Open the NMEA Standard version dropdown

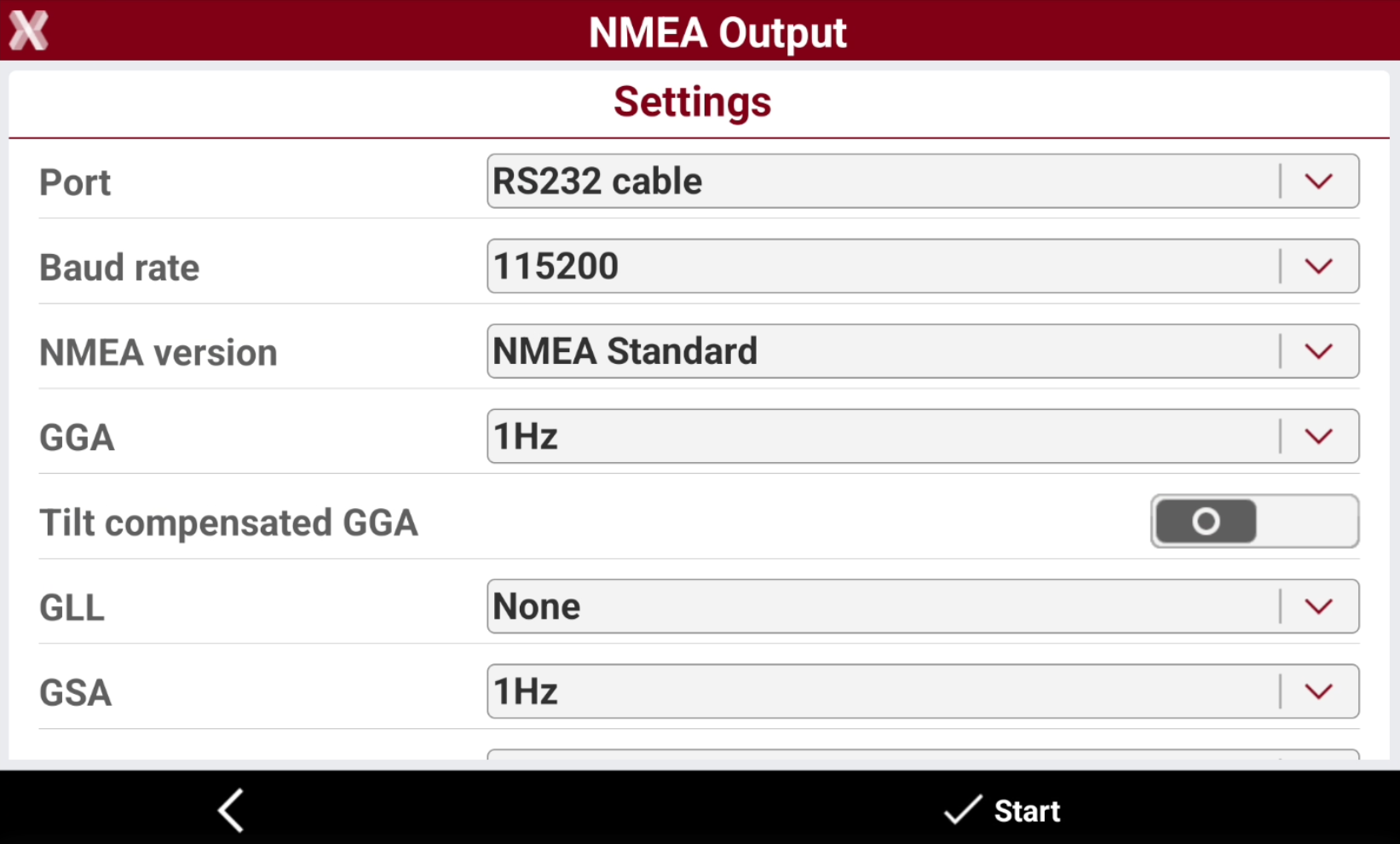923,351
